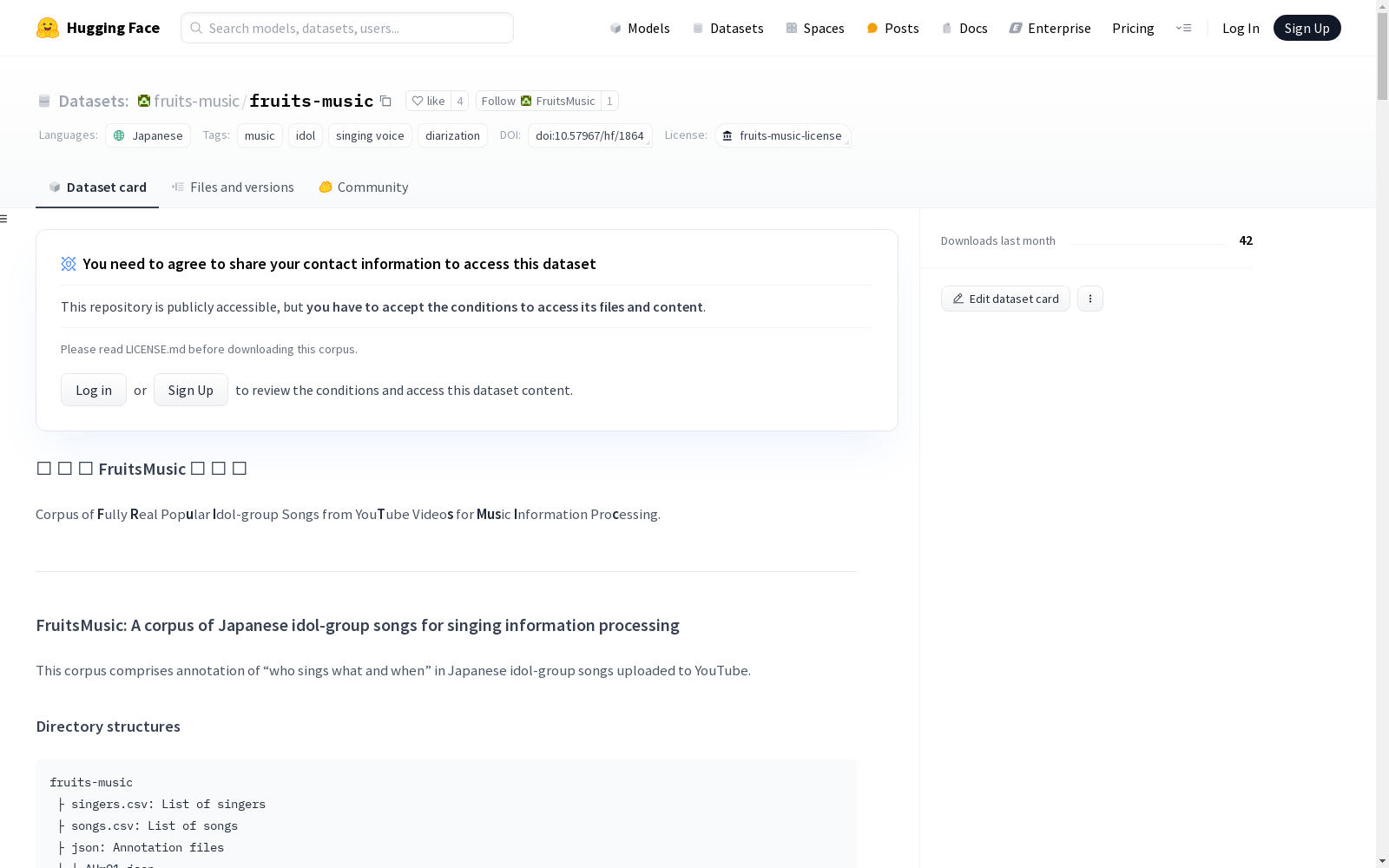
Task: Open the Models page
Action: tap(640, 28)
